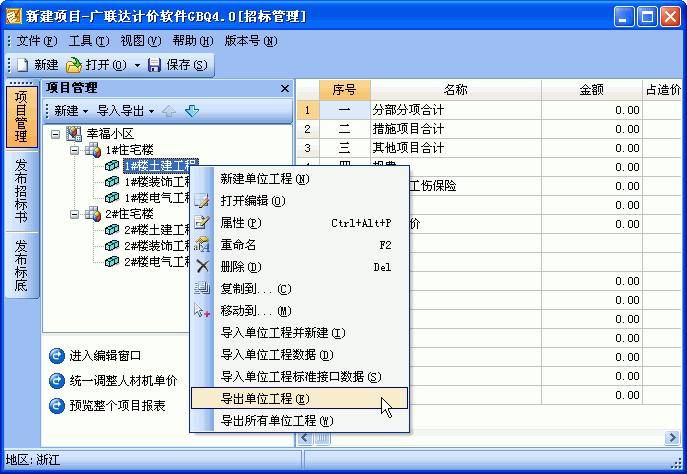Click the 保存 floppy disk icon
The width and height of the screenshot is (687, 474).
point(154,65)
